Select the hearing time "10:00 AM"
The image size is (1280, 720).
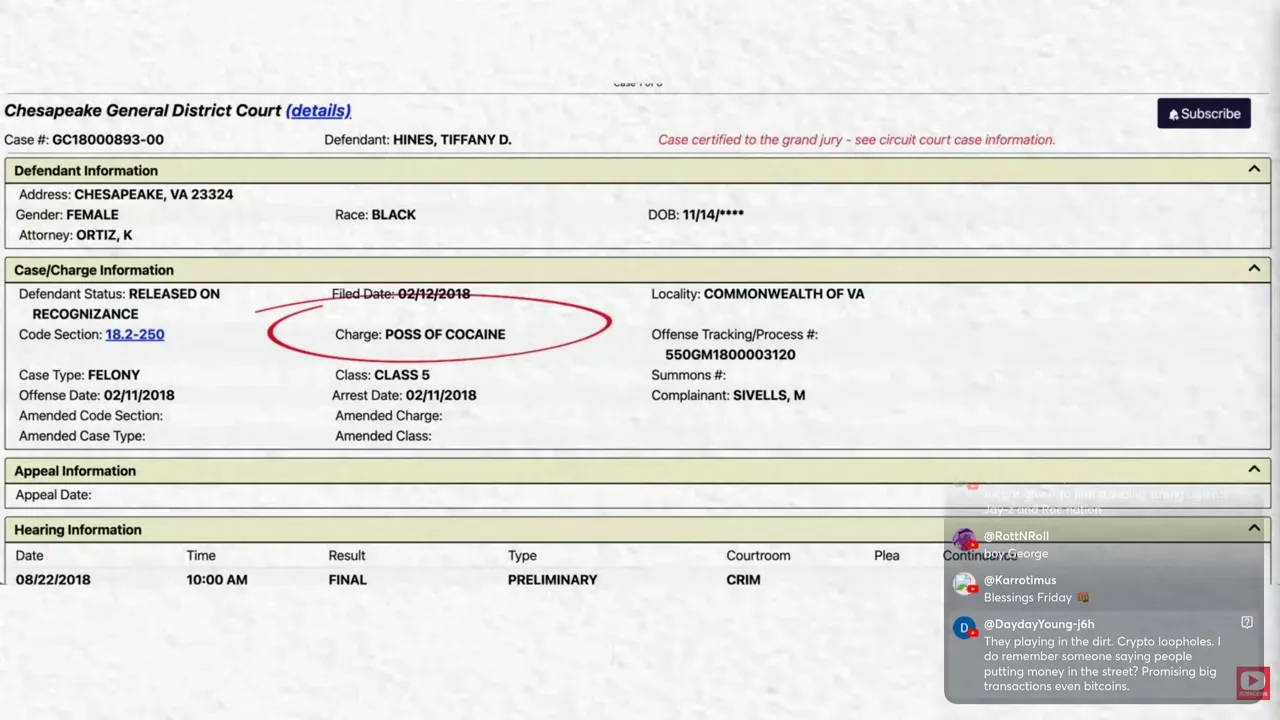coord(217,579)
